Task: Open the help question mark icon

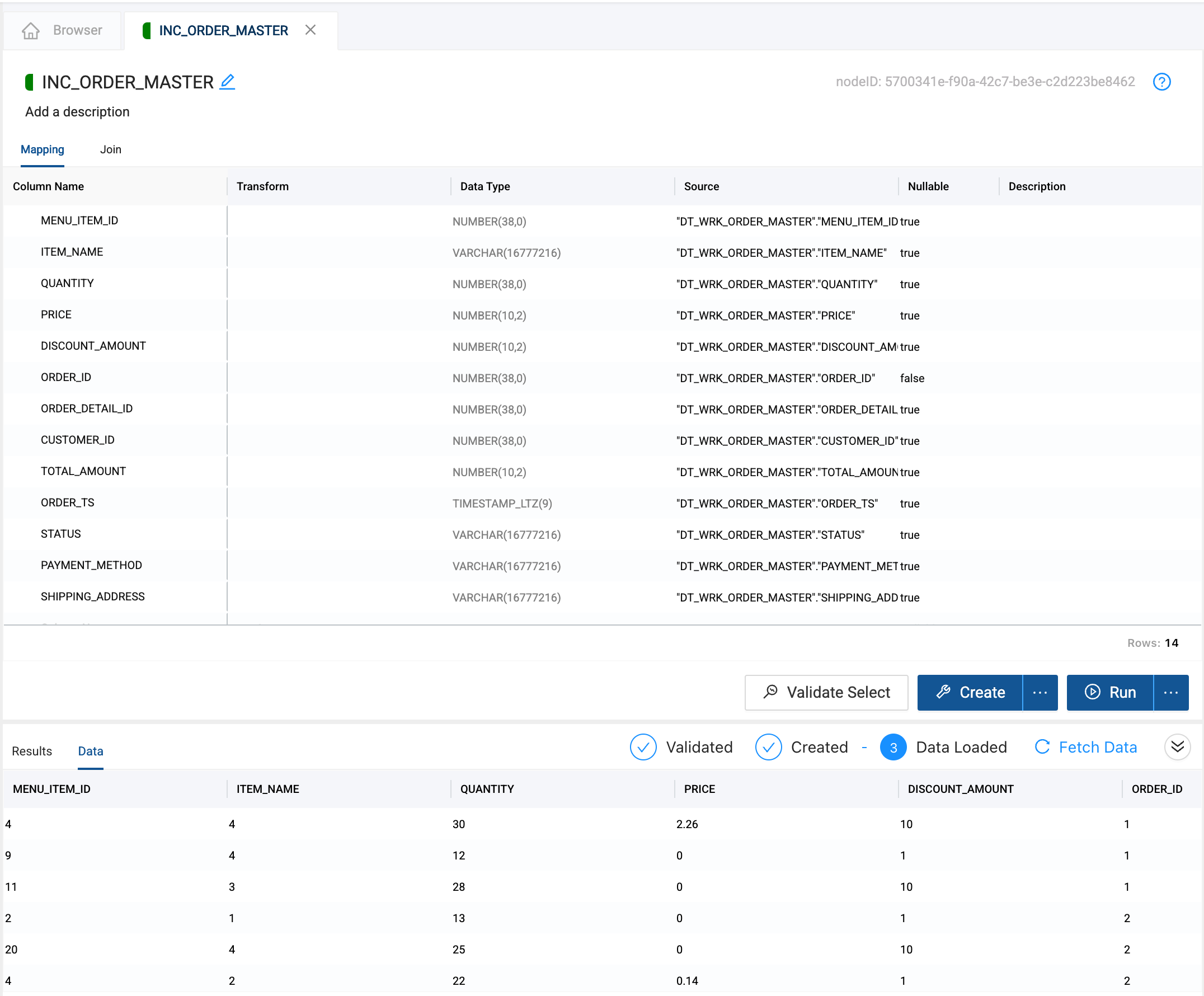Action: 1161,82
